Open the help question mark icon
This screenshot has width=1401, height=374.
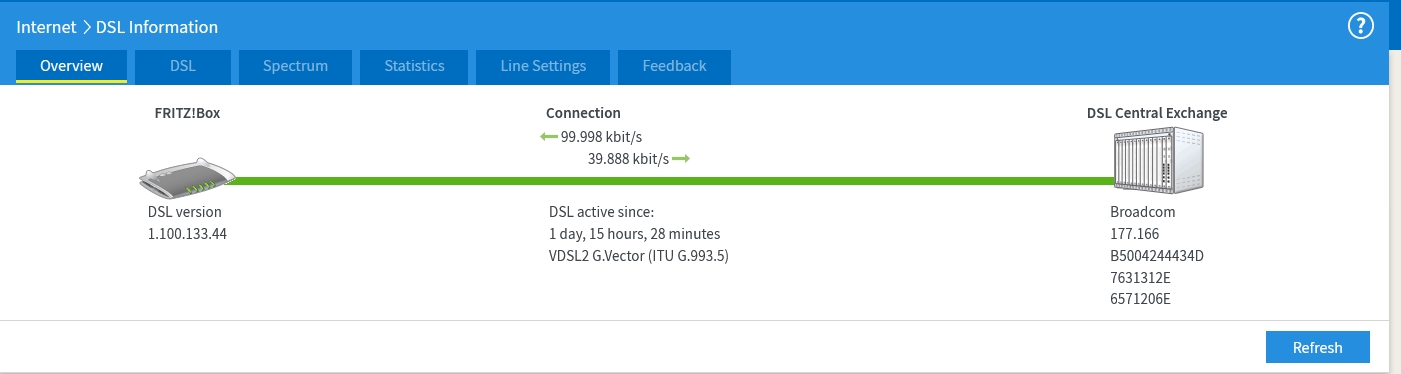click(x=1361, y=27)
